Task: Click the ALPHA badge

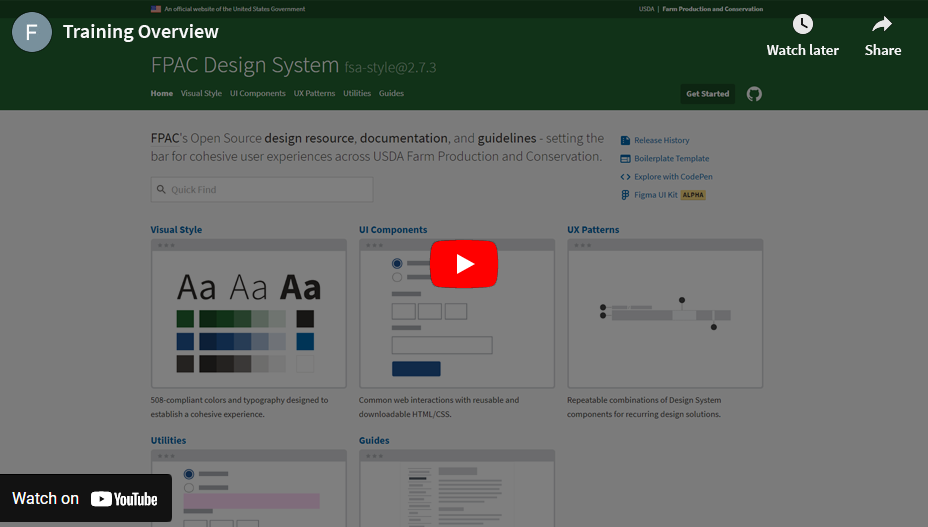Action: [x=693, y=195]
